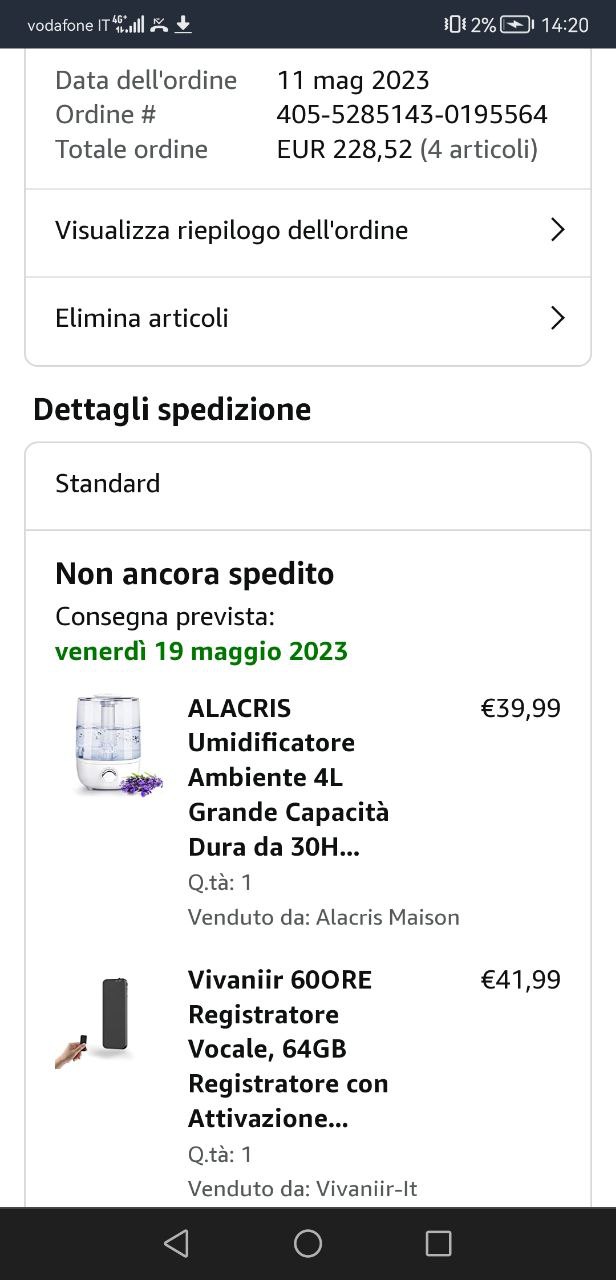616x1280 pixels.
Task: Tap the battery indicator in status bar
Action: (x=516, y=25)
